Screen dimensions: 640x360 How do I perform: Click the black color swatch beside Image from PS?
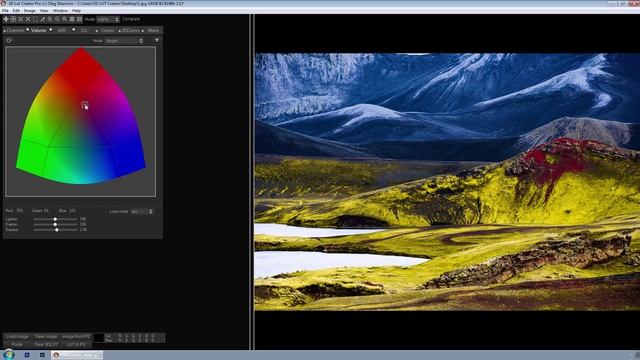pos(98,338)
